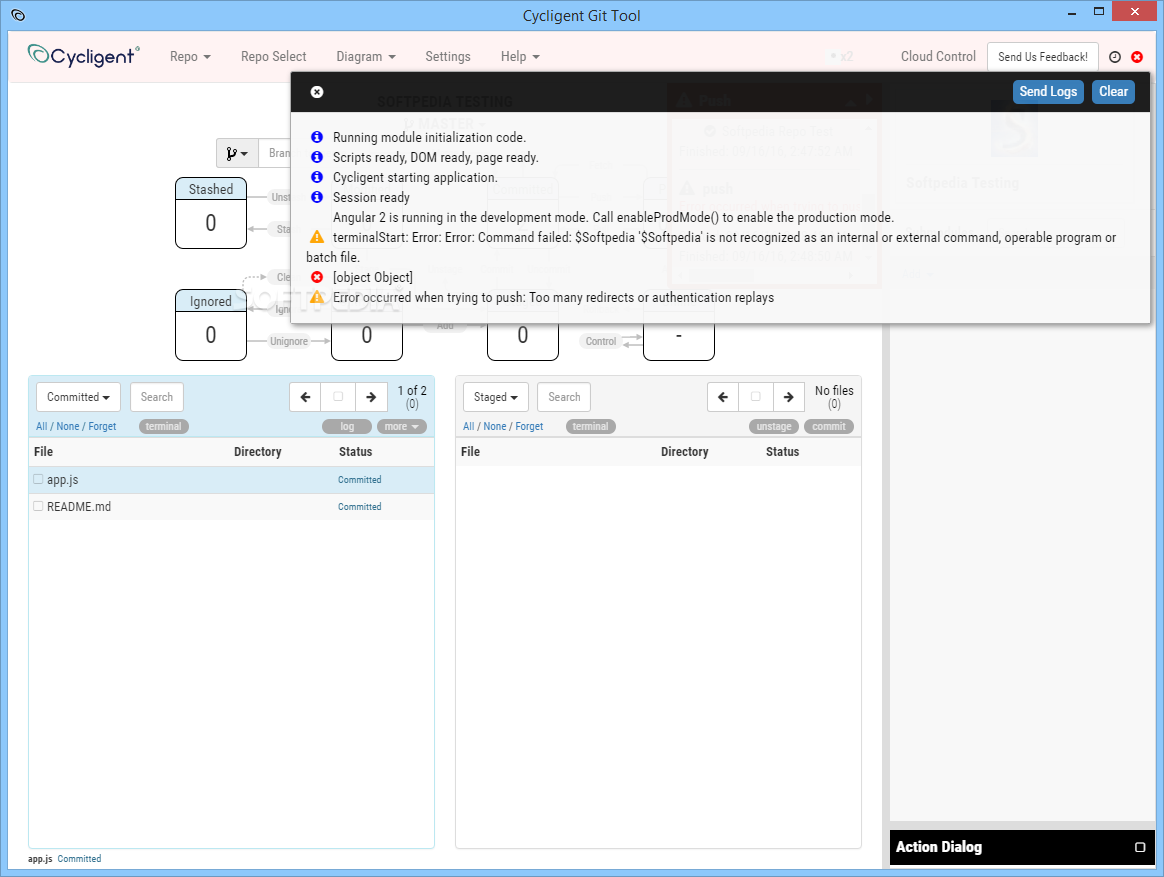Check the app.js file checkbox
This screenshot has width=1164, height=877.
[x=39, y=480]
